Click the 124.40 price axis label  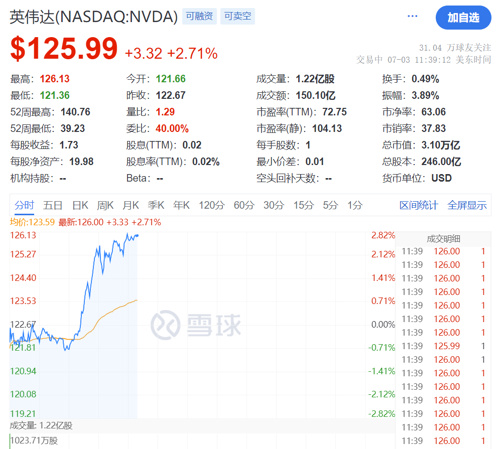pyautogui.click(x=23, y=278)
